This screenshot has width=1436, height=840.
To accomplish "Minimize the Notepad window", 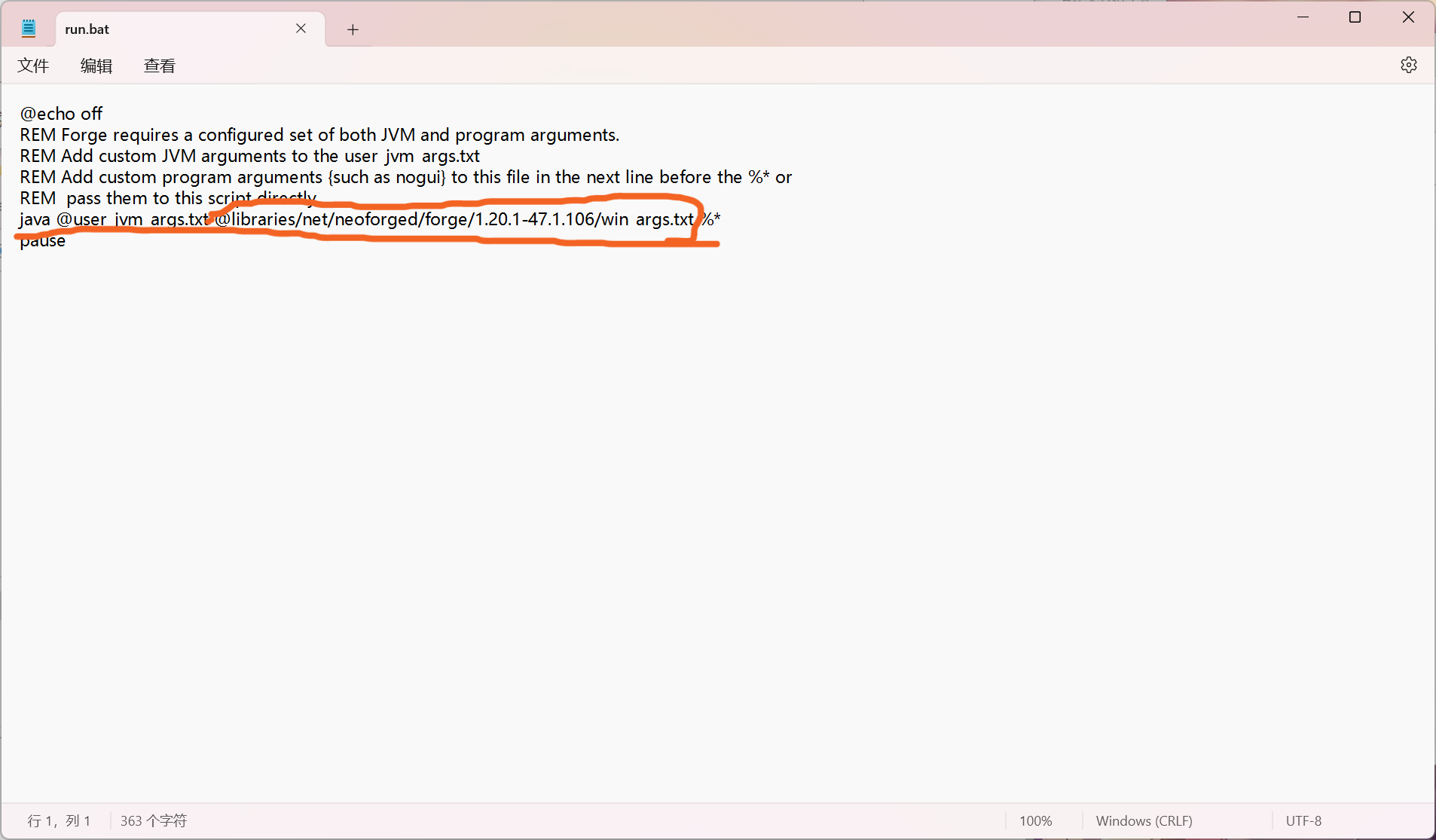I will coord(1303,17).
